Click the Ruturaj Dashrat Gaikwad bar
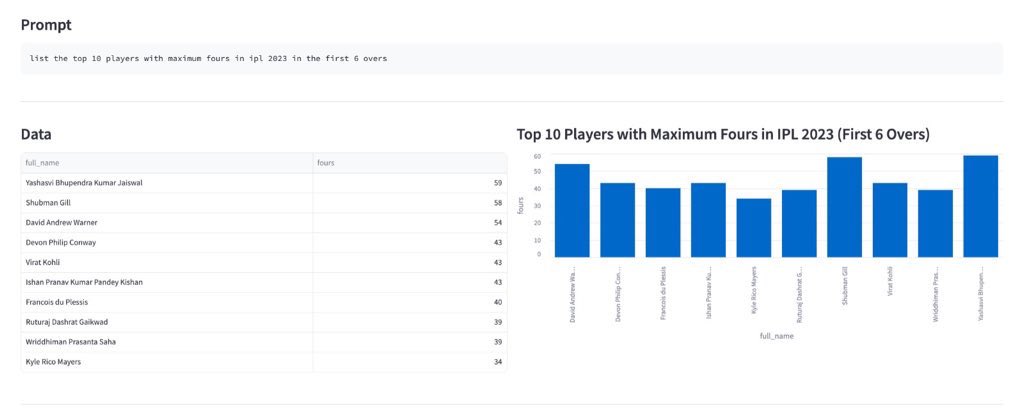Viewport: 1024px width, 419px height. click(x=799, y=224)
